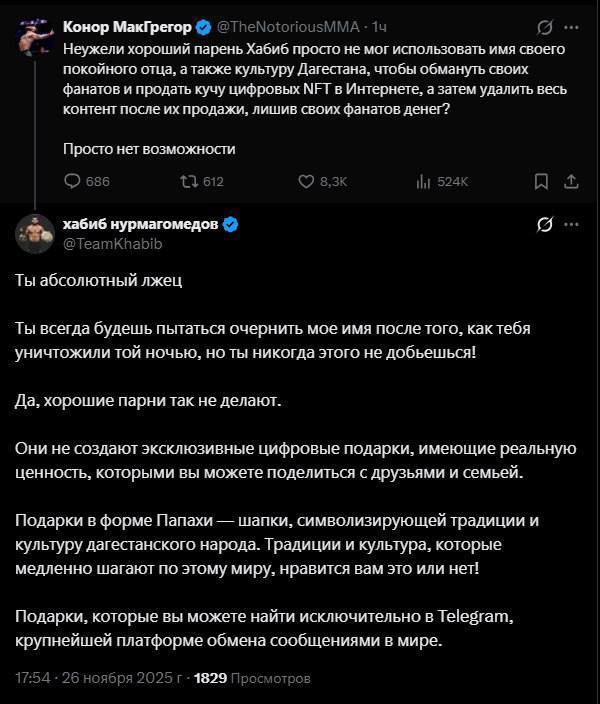The image size is (600, 704).
Task: Click Grok icon on McGregor's tweet
Action: tap(545, 27)
